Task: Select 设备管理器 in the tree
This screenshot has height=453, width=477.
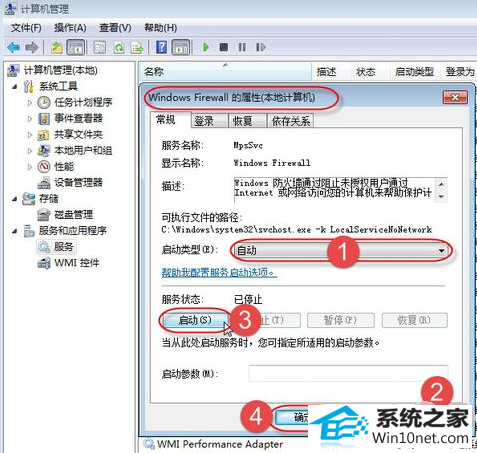Action: point(78,183)
